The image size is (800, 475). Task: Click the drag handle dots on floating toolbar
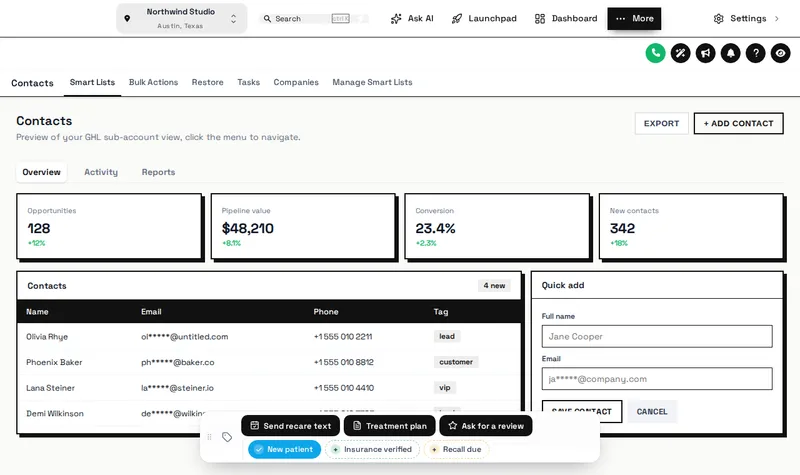(x=209, y=437)
